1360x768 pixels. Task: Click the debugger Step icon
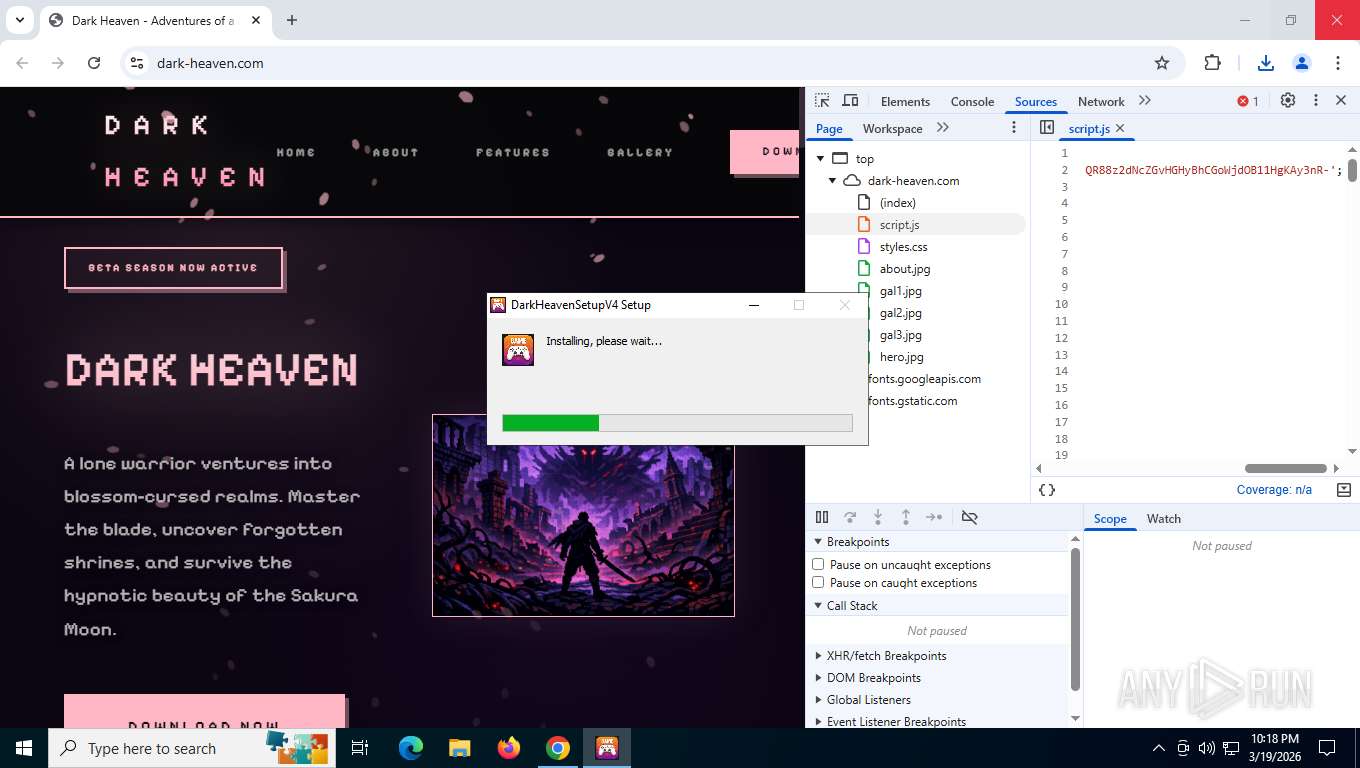(x=934, y=517)
